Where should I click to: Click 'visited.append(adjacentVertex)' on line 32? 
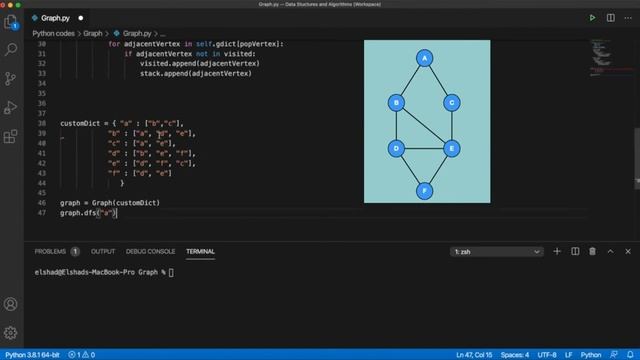point(200,64)
